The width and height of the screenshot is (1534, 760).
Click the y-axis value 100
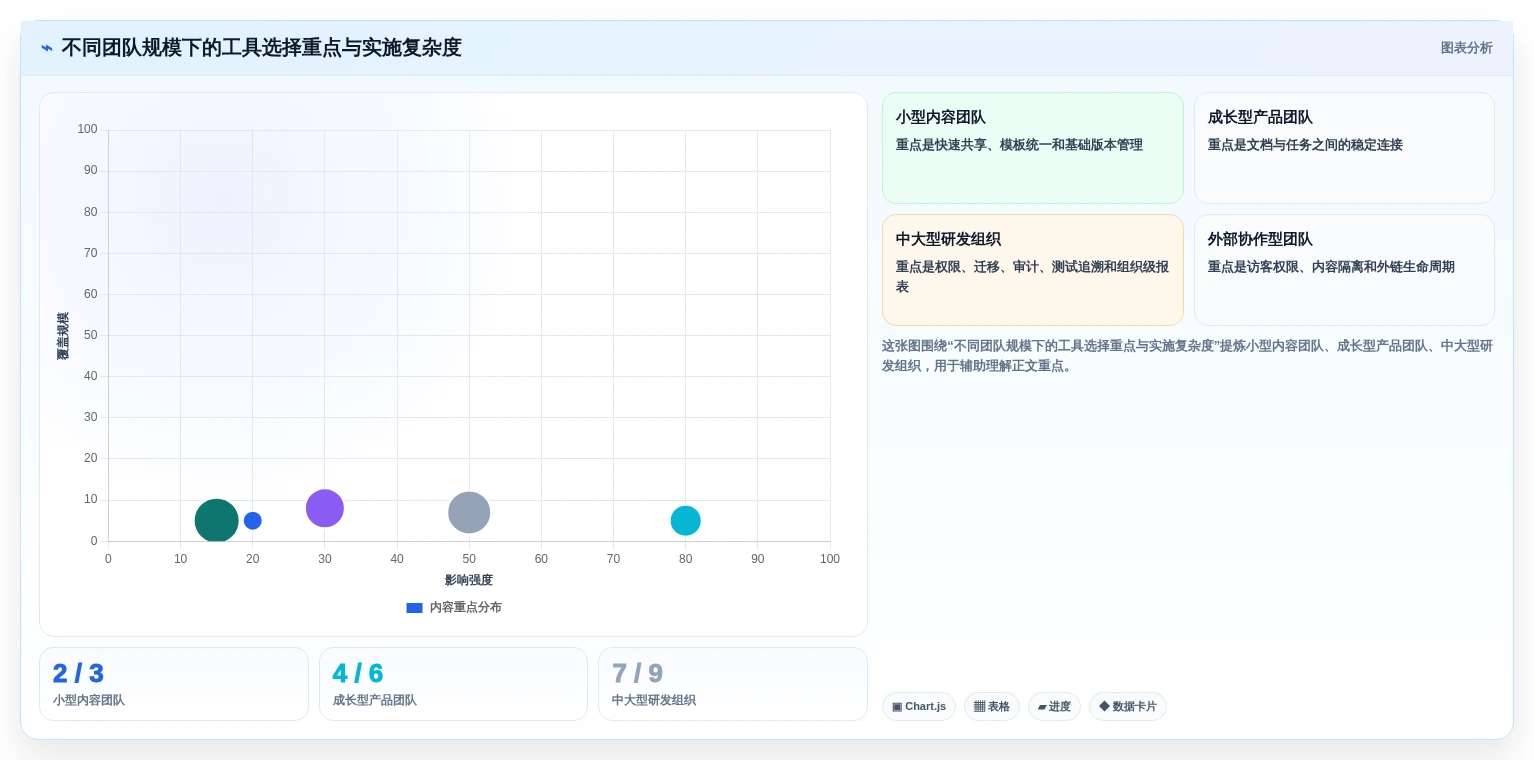pyautogui.click(x=88, y=129)
